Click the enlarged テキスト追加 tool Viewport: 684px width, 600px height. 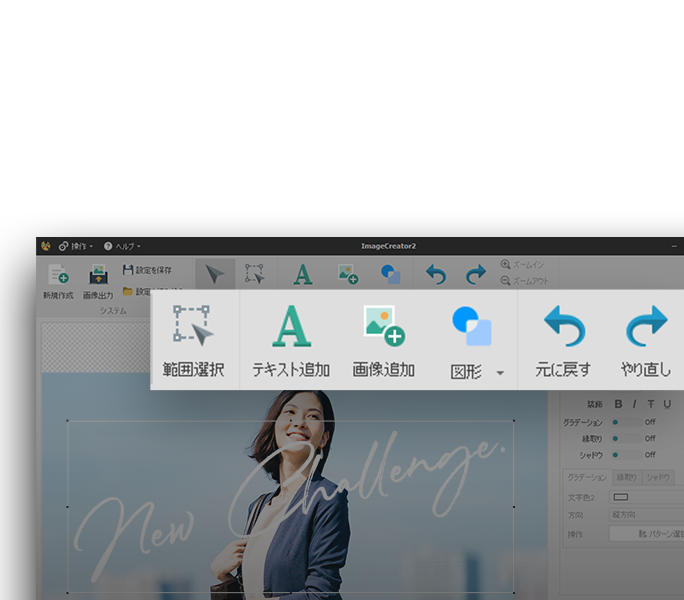[291, 340]
